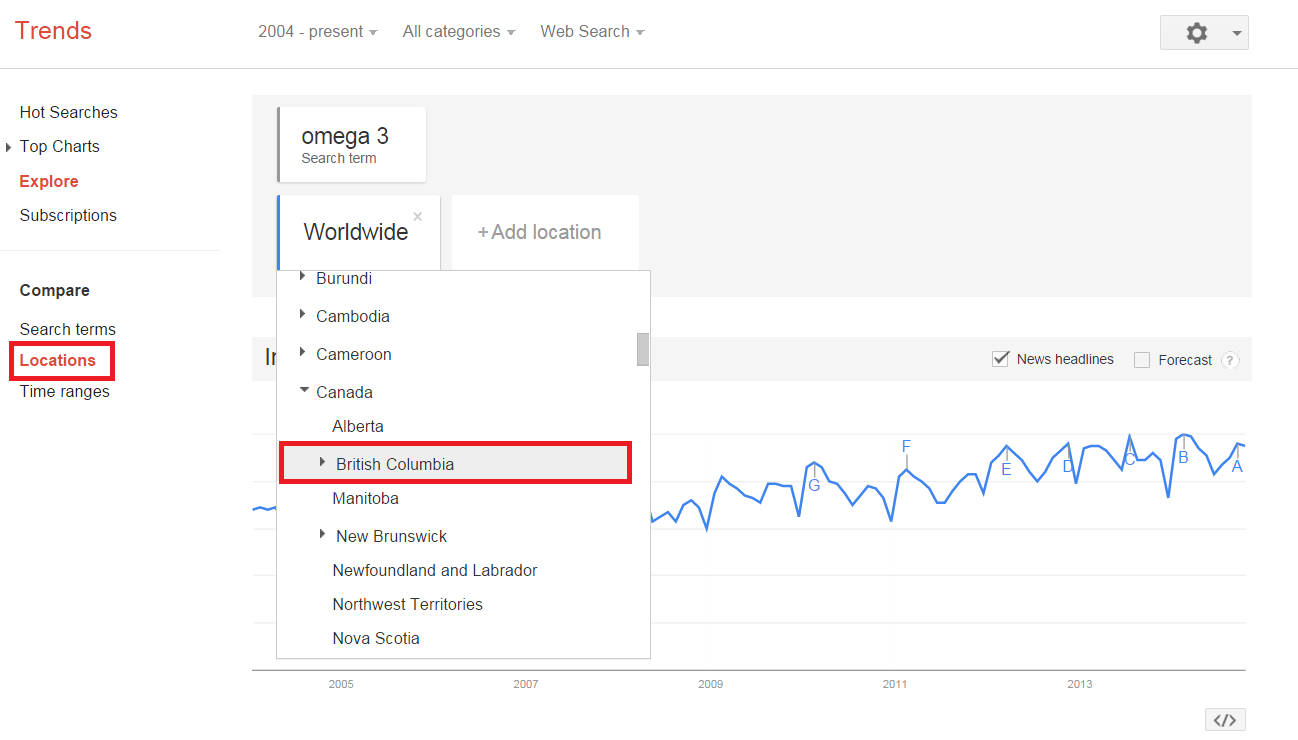Click news headline marker D on chart
The height and width of the screenshot is (740, 1298).
[x=1068, y=466]
